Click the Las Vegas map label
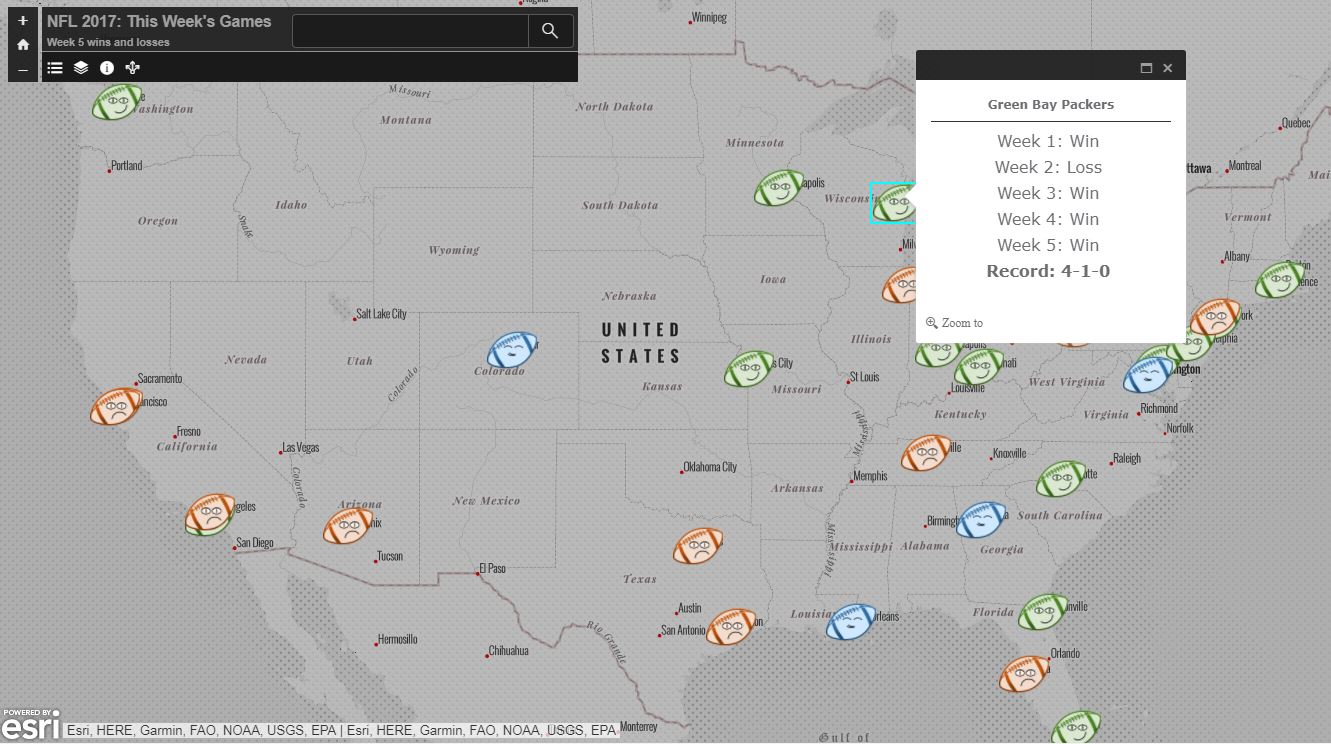1331x744 pixels. (x=301, y=448)
